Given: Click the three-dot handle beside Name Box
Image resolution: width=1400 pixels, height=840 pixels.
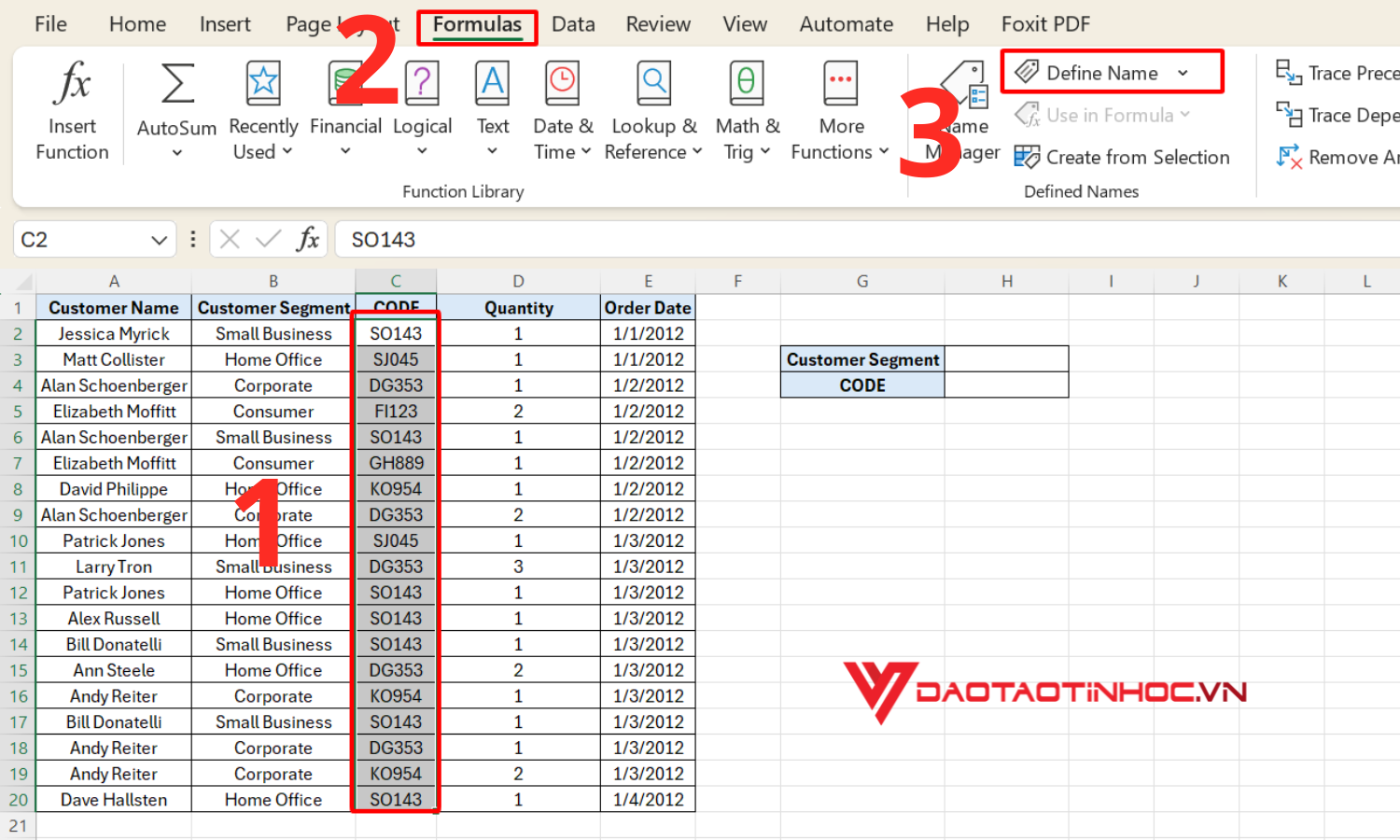Looking at the screenshot, I should tap(193, 240).
